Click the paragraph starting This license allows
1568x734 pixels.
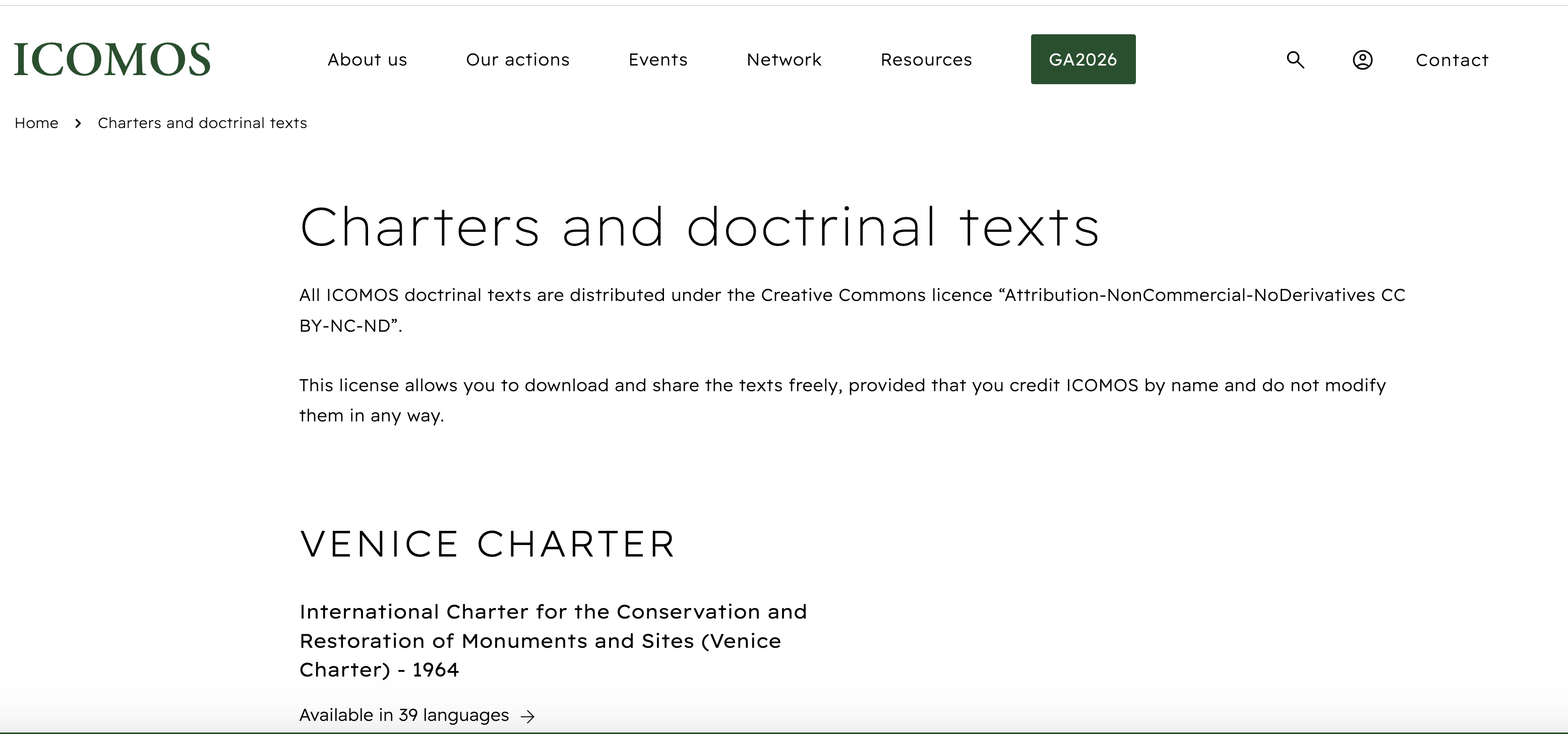(842, 400)
